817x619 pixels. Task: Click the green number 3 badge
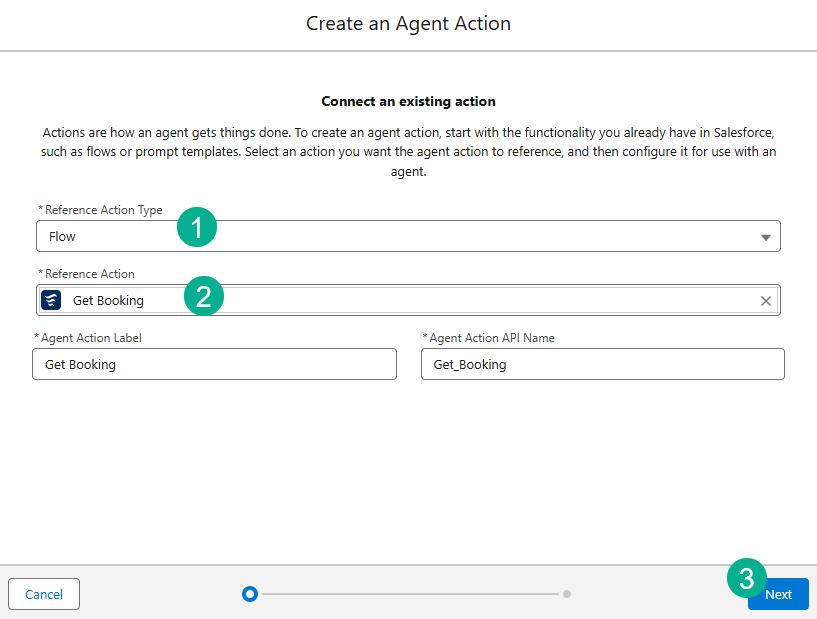746,577
